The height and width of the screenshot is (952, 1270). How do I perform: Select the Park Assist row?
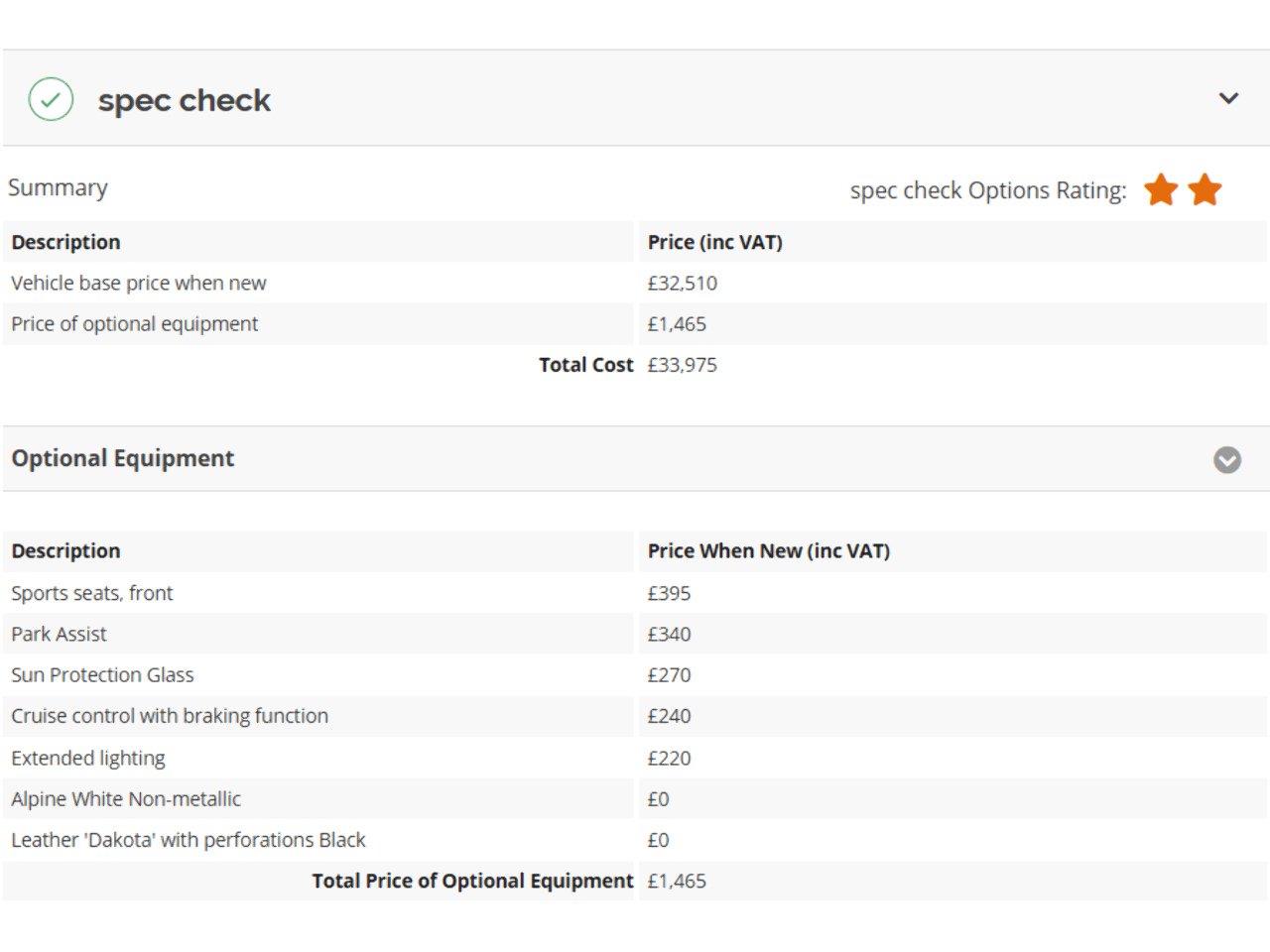(635, 634)
